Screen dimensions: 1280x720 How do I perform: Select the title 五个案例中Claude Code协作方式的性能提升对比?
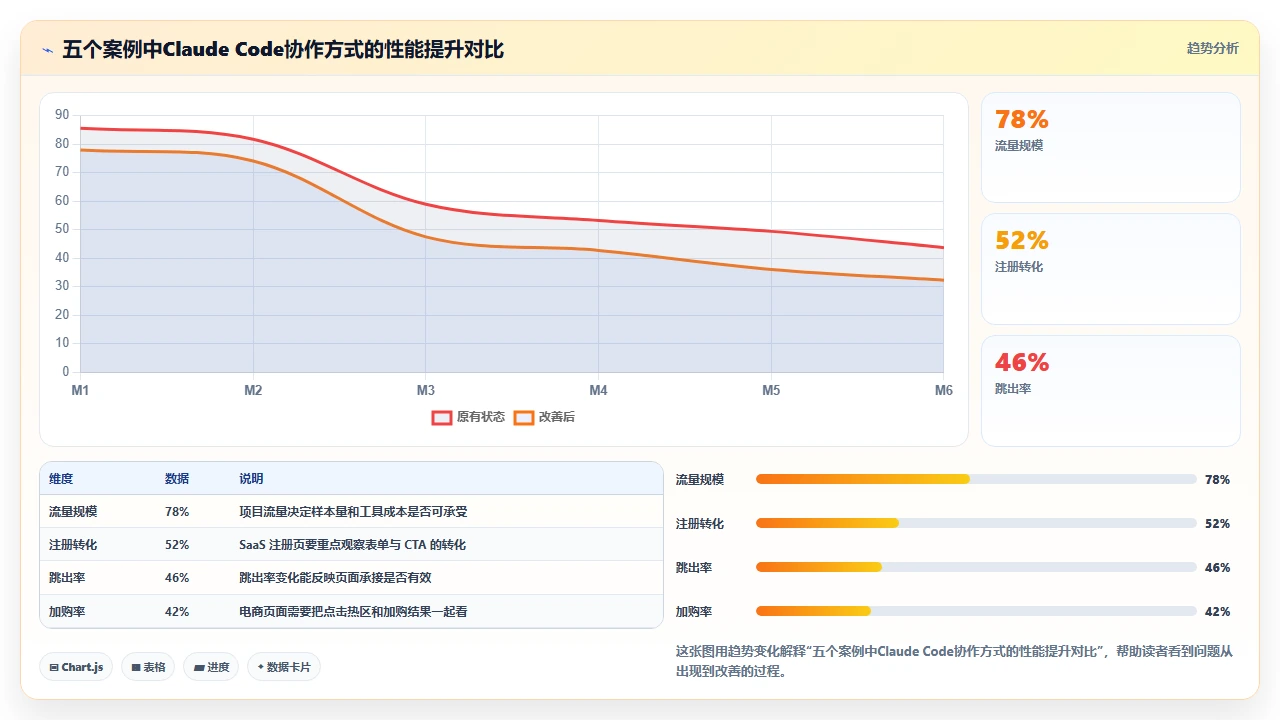pyautogui.click(x=283, y=49)
